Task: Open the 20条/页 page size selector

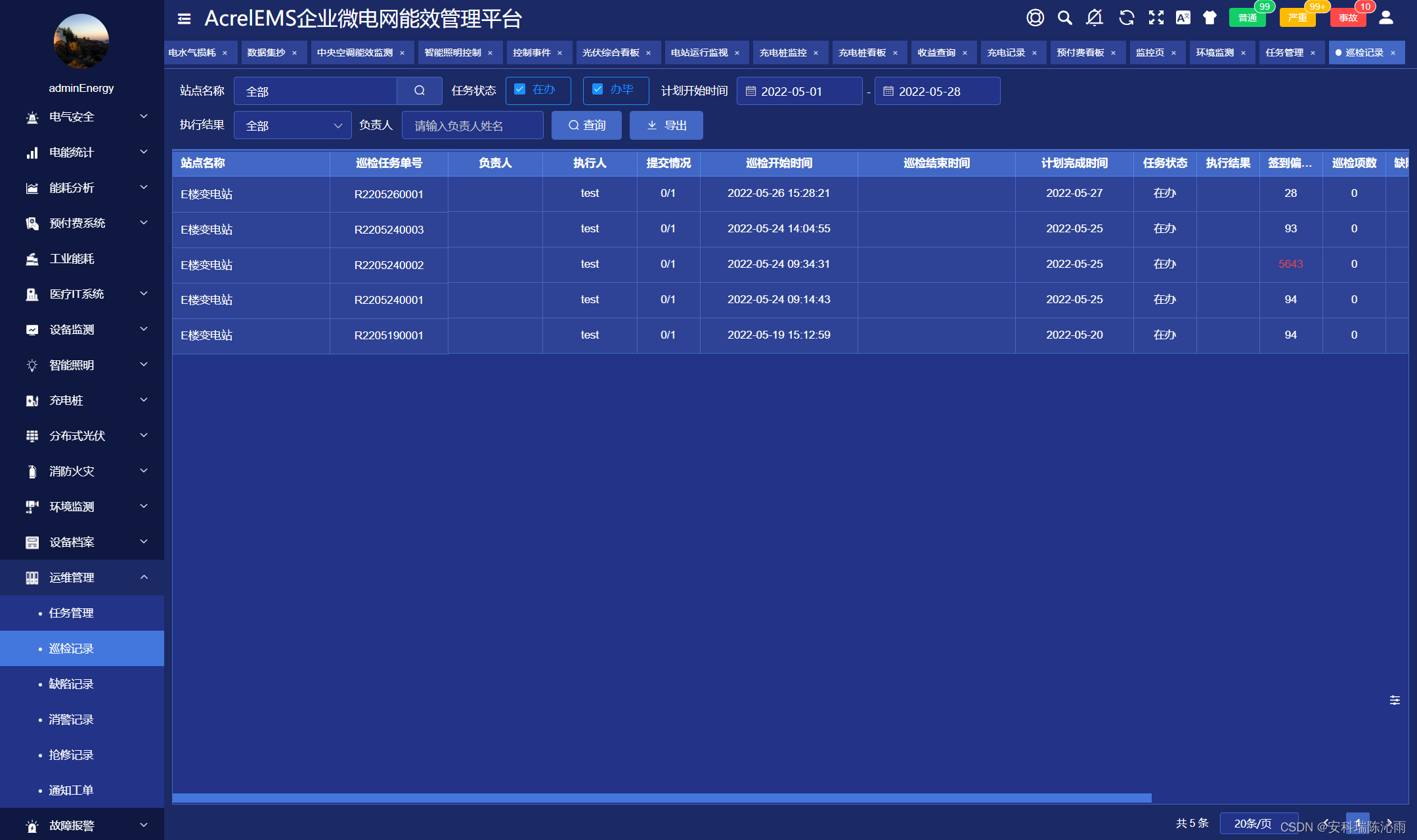Action: click(1259, 823)
